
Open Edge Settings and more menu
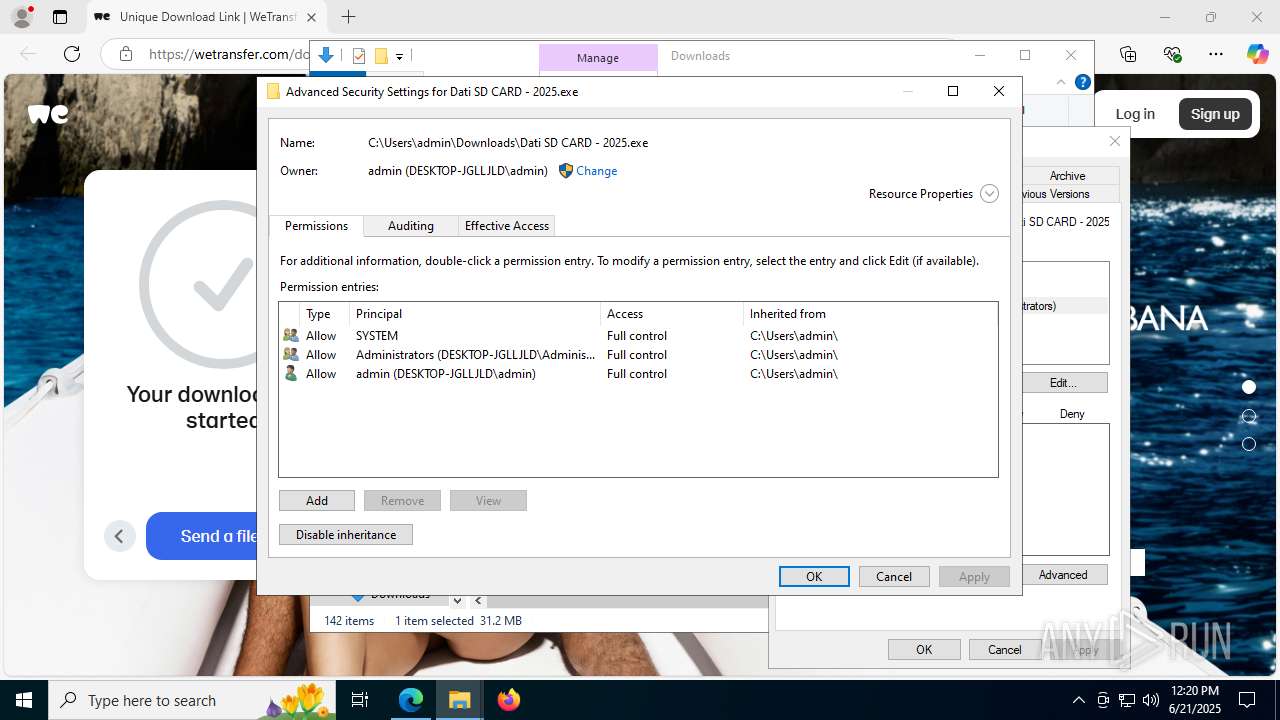pos(1216,54)
